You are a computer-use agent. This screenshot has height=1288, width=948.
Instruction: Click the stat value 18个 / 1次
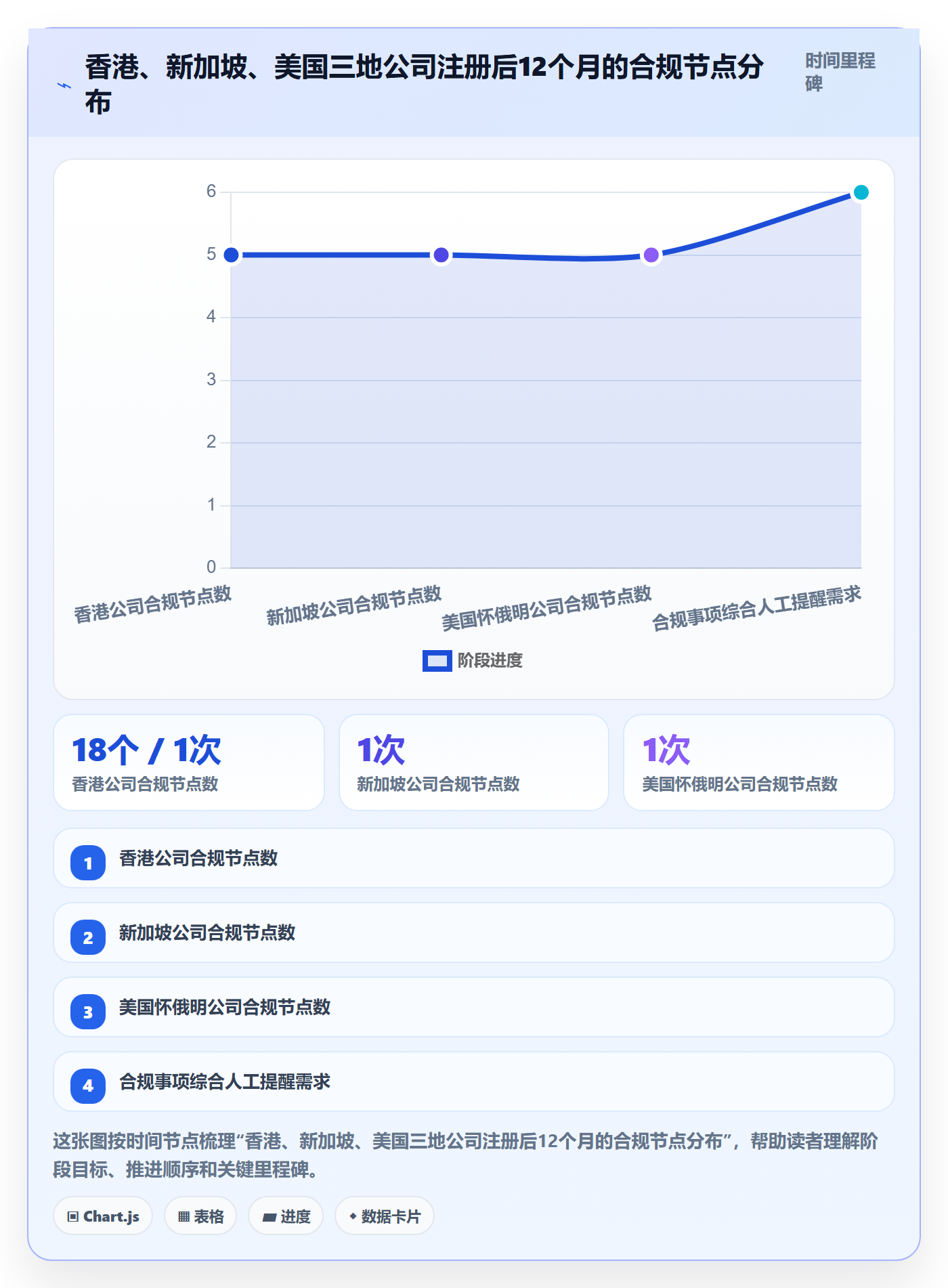[147, 750]
